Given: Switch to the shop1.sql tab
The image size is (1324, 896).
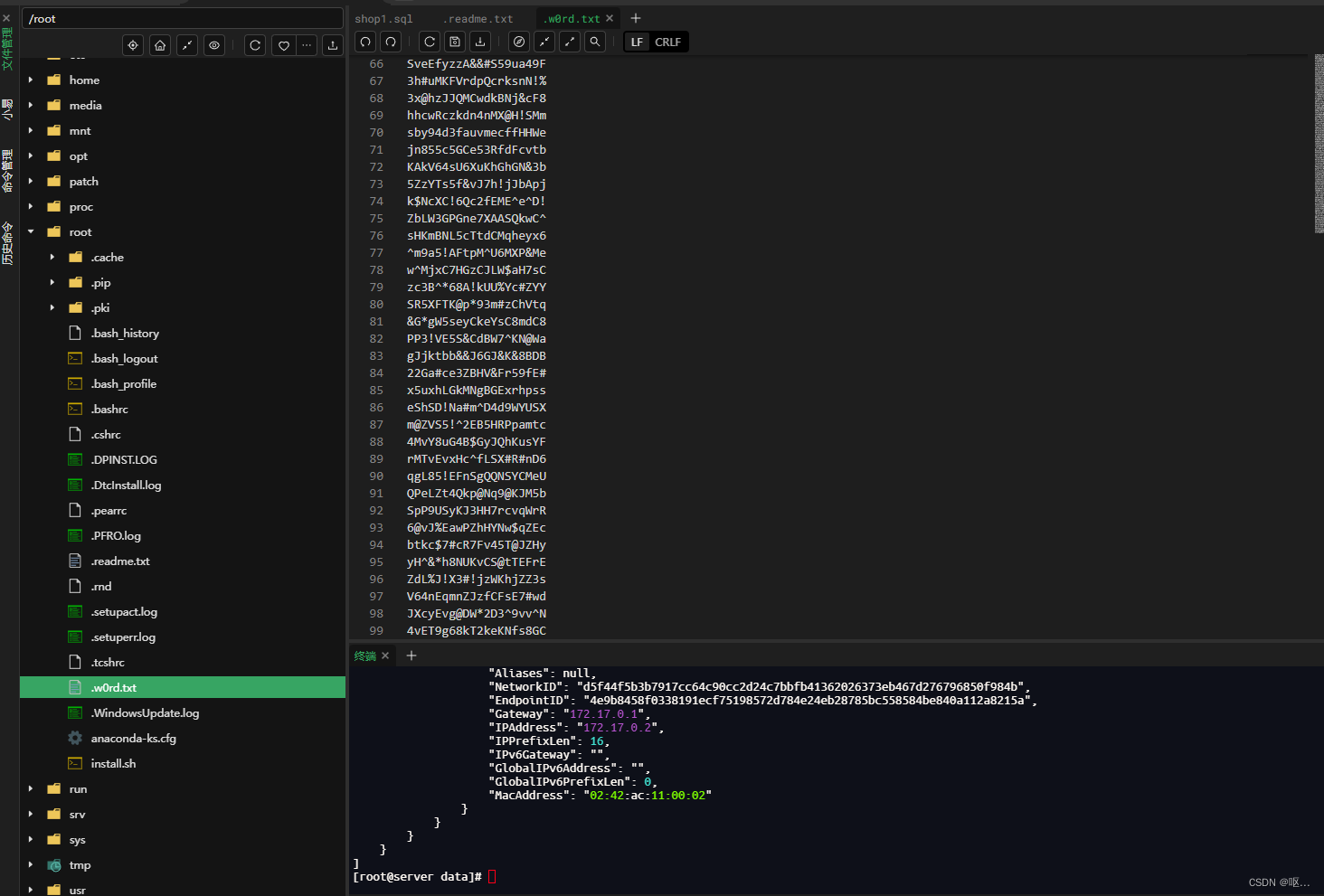Looking at the screenshot, I should tap(383, 19).
